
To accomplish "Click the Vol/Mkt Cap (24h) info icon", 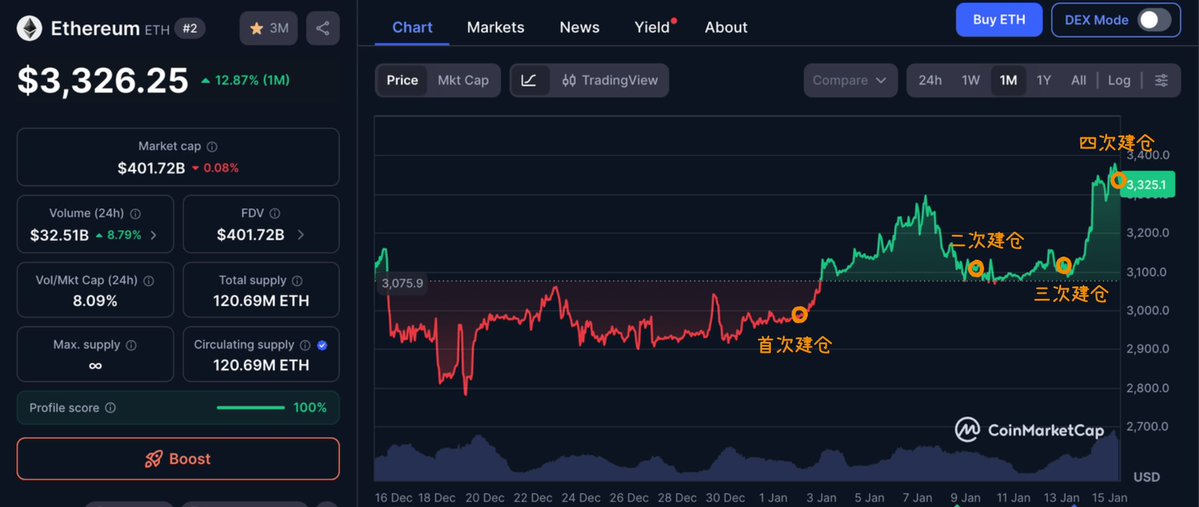I will 148,281.
